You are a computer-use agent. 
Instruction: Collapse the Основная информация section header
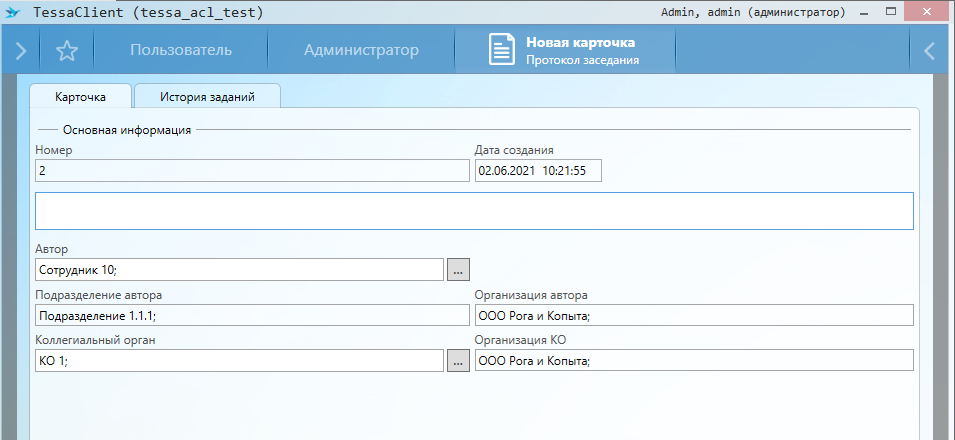pyautogui.click(x=126, y=129)
